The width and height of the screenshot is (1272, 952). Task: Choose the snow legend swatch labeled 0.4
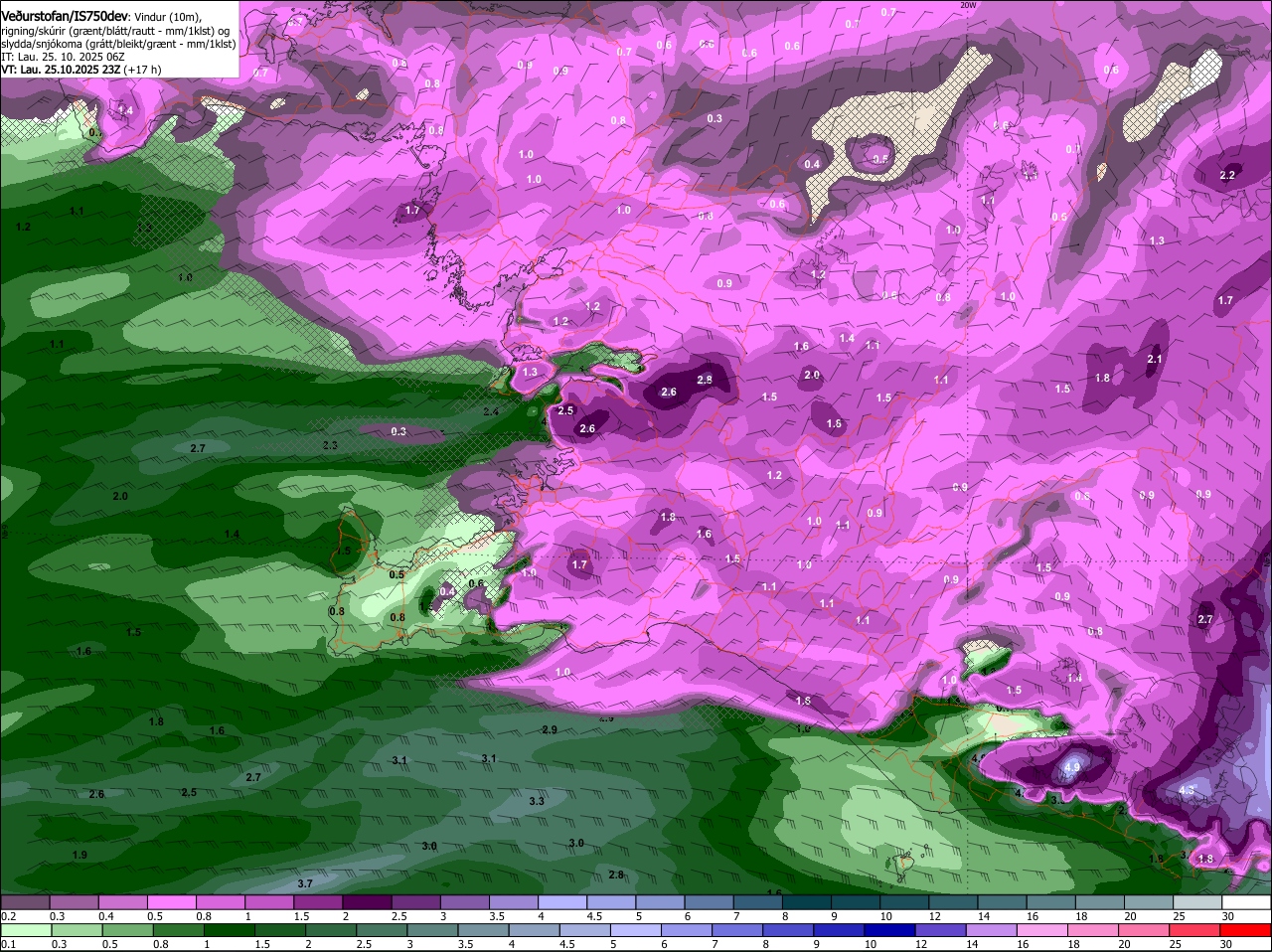(122, 902)
